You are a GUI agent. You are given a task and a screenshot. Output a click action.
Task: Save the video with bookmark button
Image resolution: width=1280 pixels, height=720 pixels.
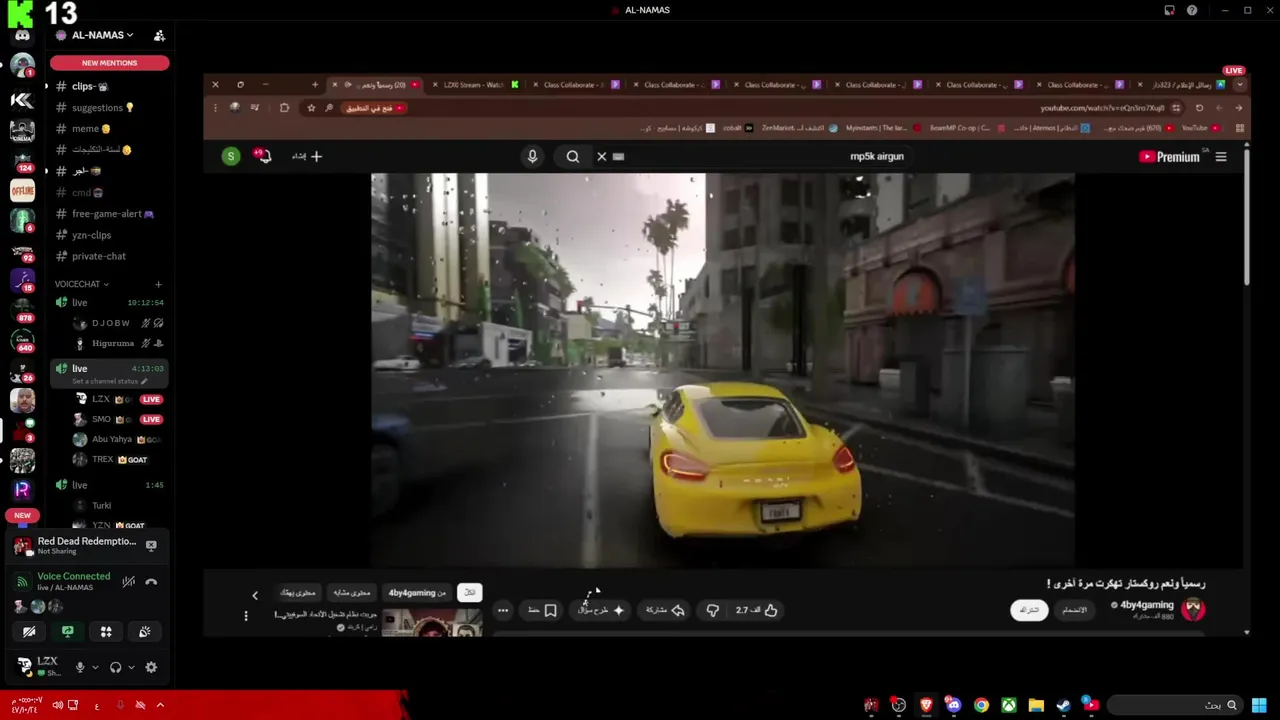pos(543,610)
